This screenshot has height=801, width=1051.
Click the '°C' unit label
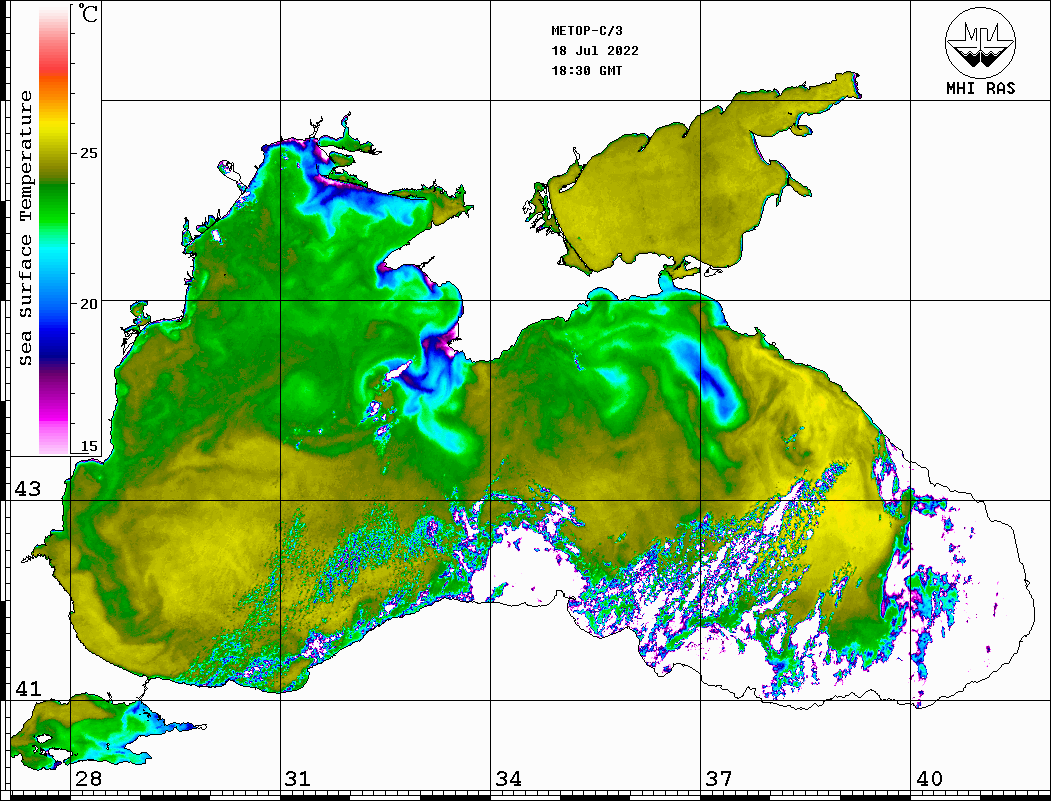click(88, 13)
